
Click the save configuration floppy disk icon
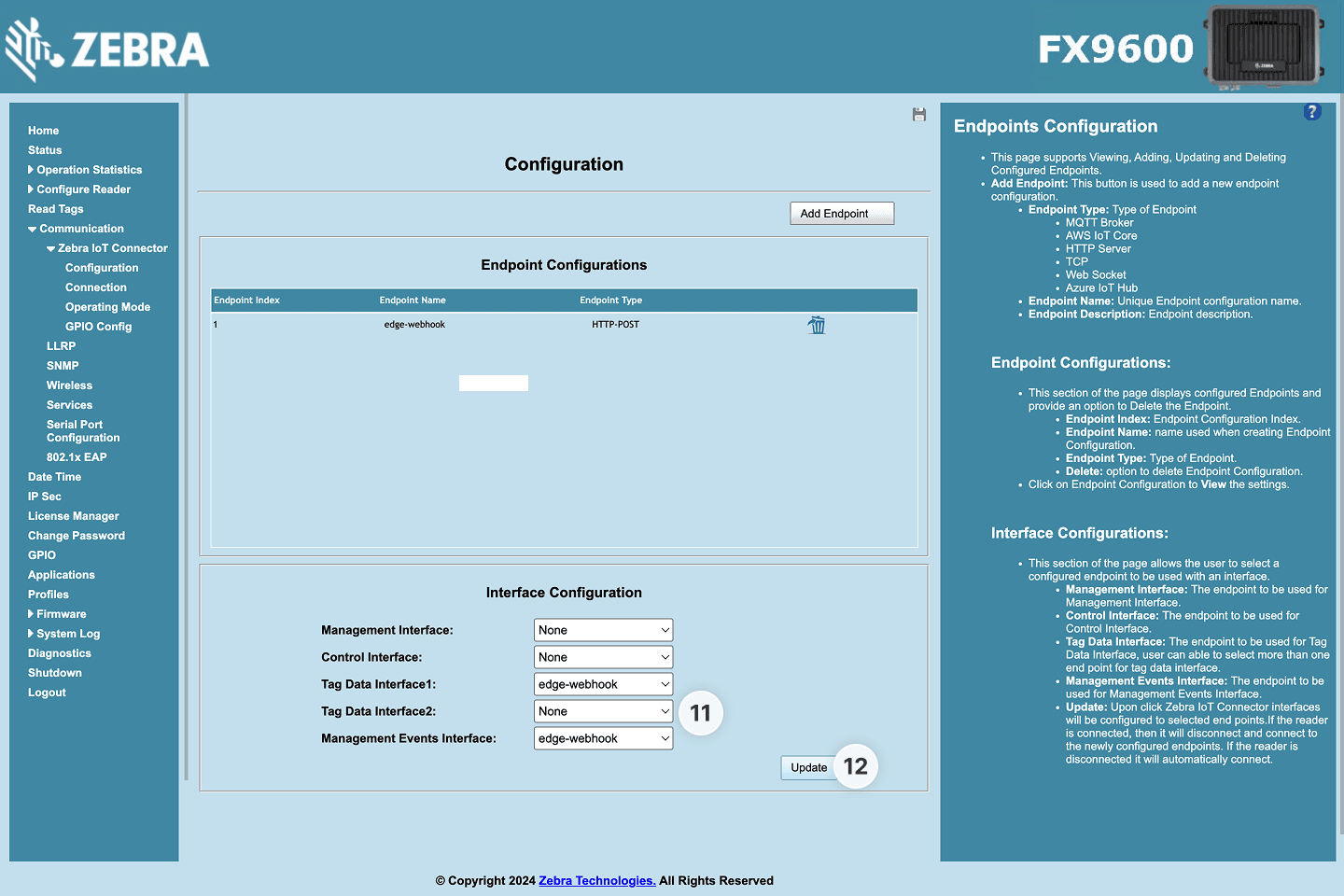pos(919,115)
